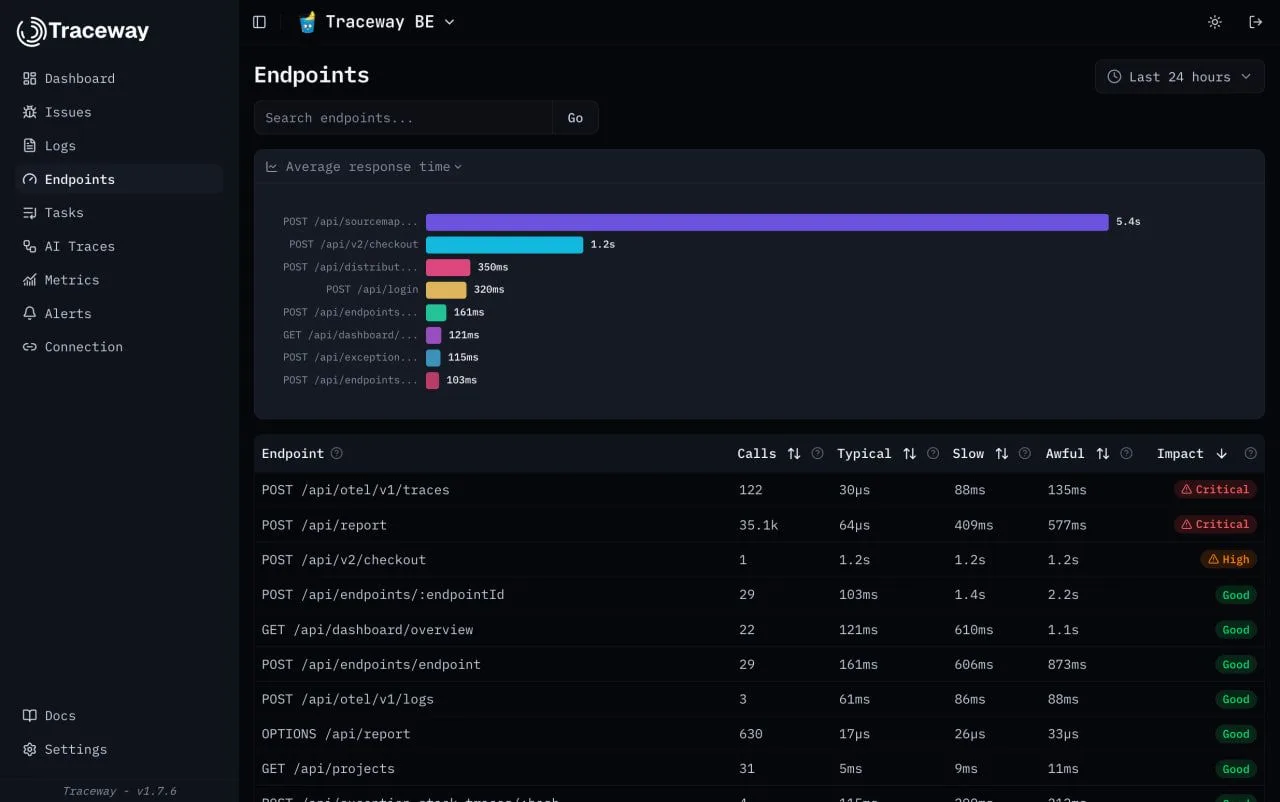Toggle the sidebar panel icon

pyautogui.click(x=260, y=22)
